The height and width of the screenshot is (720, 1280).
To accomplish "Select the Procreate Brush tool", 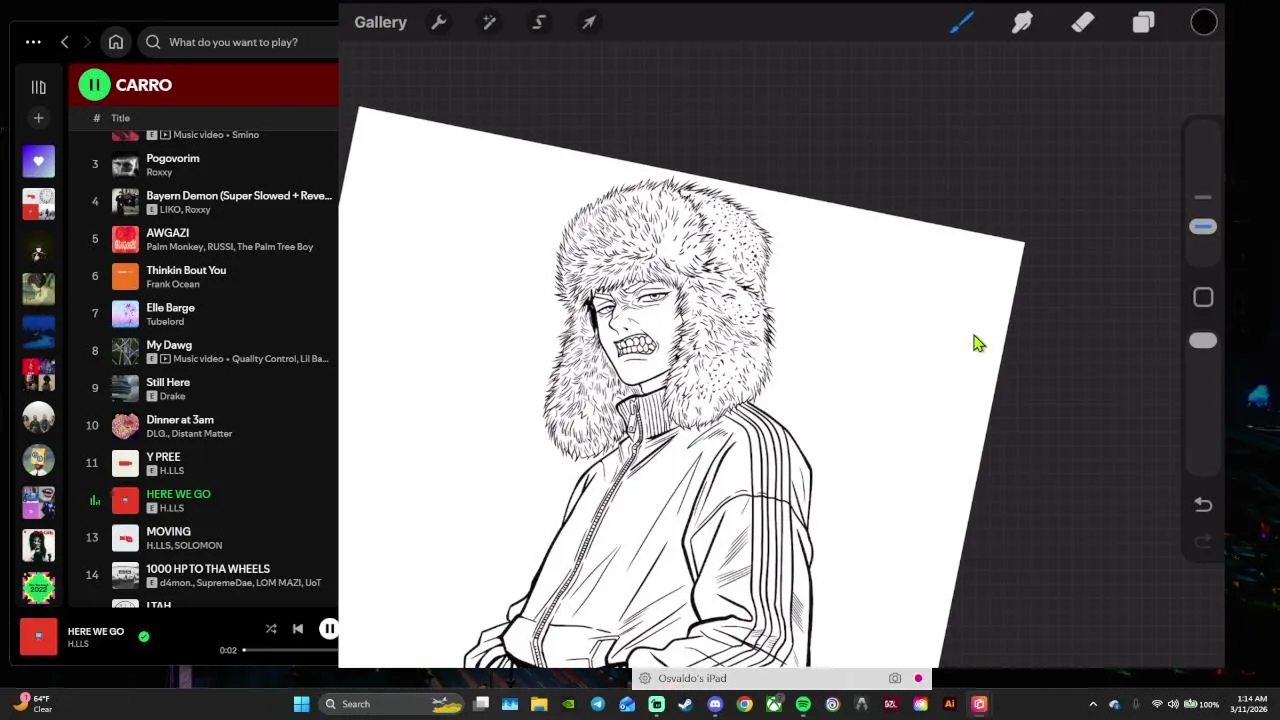I will click(962, 22).
